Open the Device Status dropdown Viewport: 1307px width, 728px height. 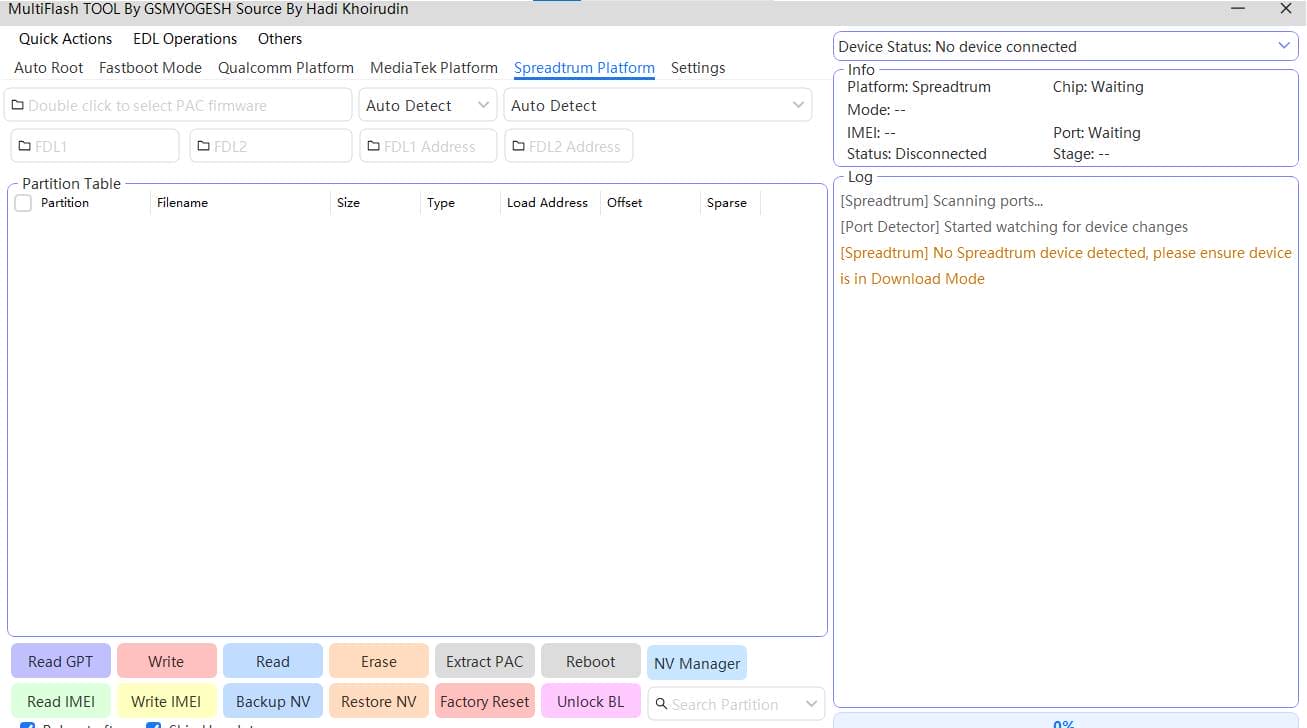point(1282,46)
